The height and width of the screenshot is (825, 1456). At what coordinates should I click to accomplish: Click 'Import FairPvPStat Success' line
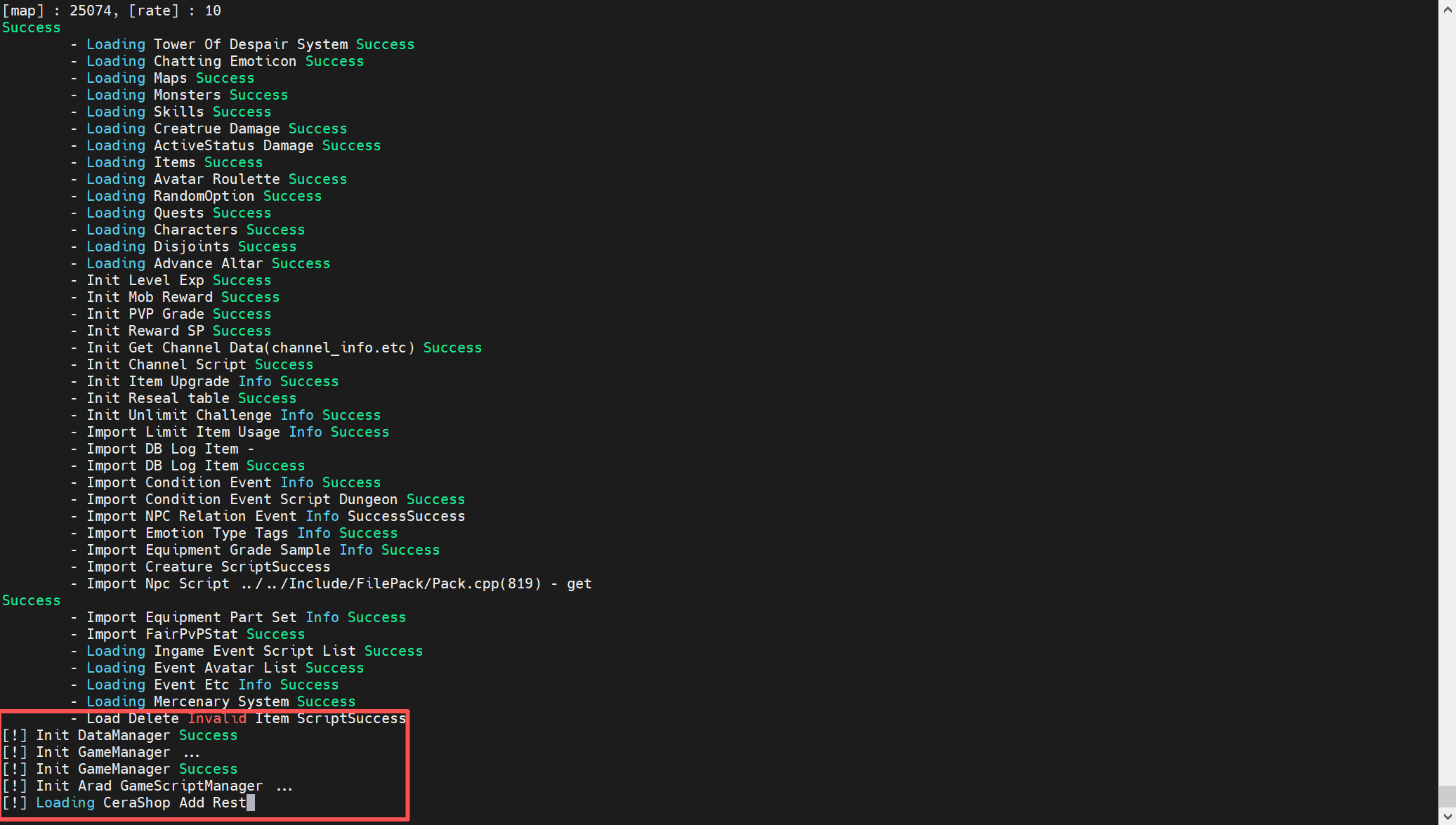pos(188,634)
